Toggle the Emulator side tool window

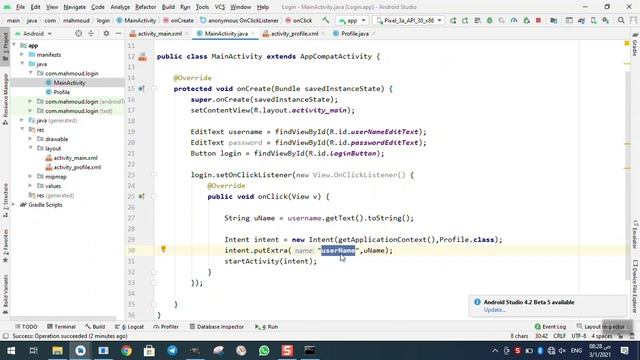[635, 234]
